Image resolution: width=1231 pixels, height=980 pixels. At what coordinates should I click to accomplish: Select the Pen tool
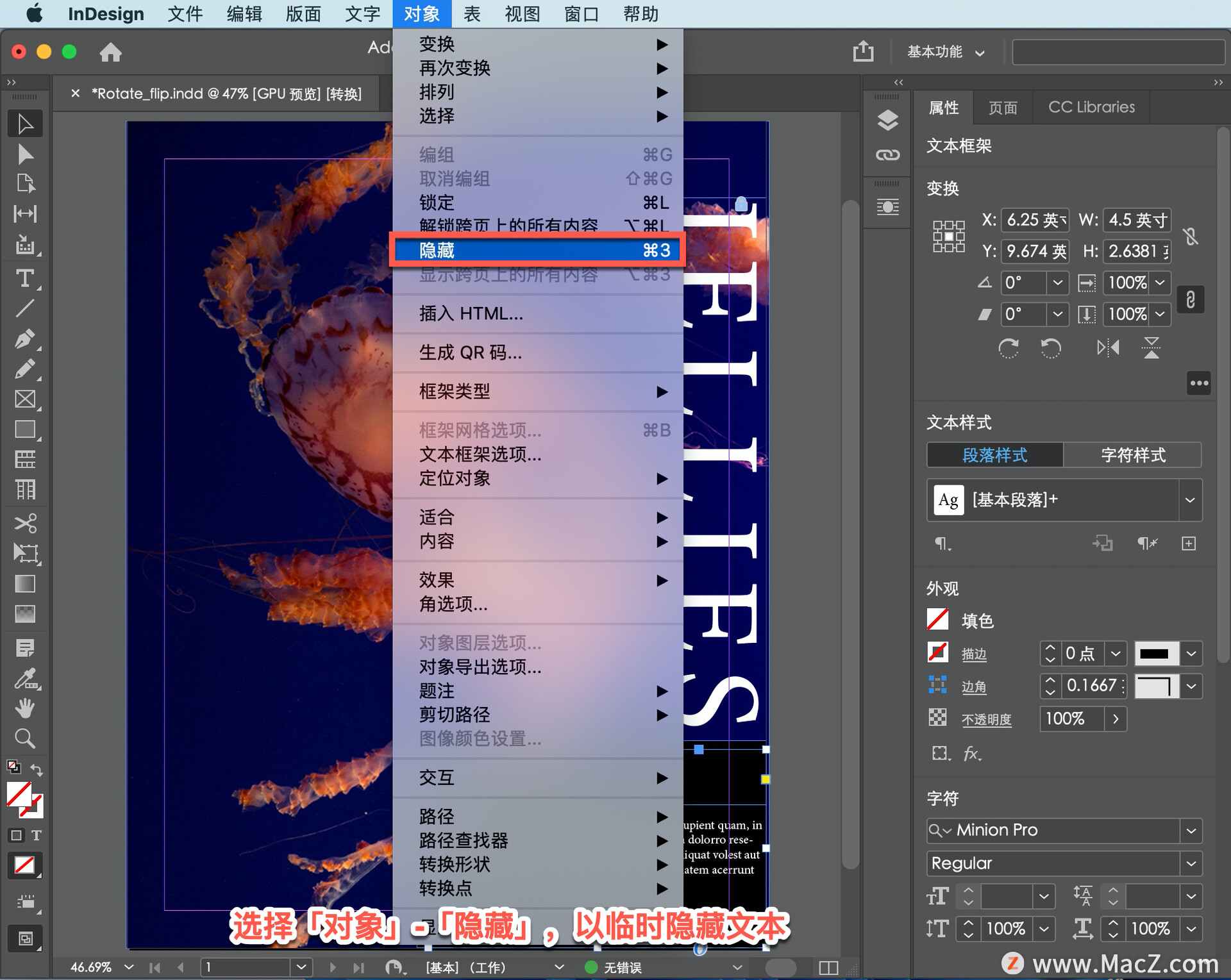[25, 338]
